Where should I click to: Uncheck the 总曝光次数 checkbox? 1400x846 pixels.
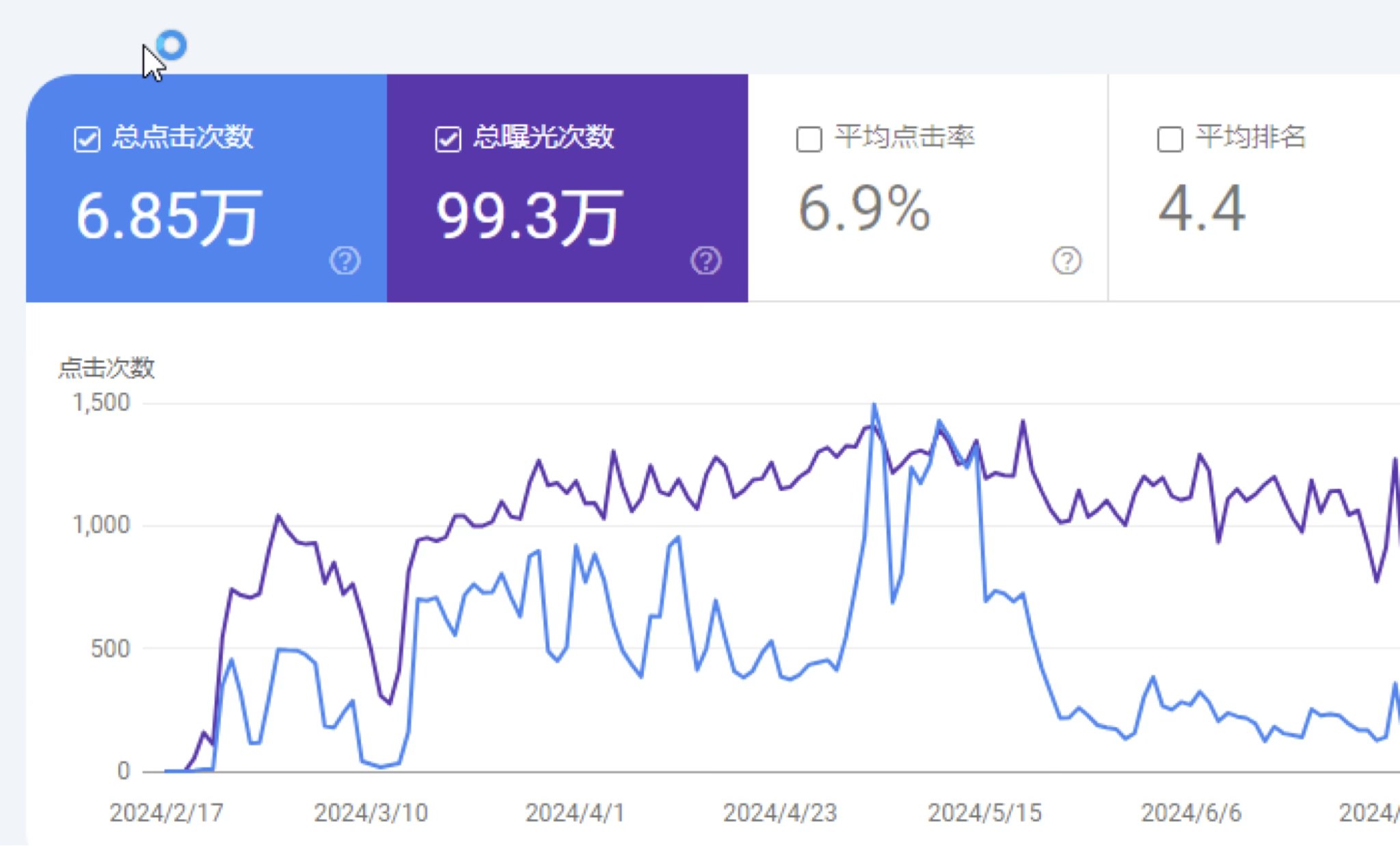(x=448, y=139)
